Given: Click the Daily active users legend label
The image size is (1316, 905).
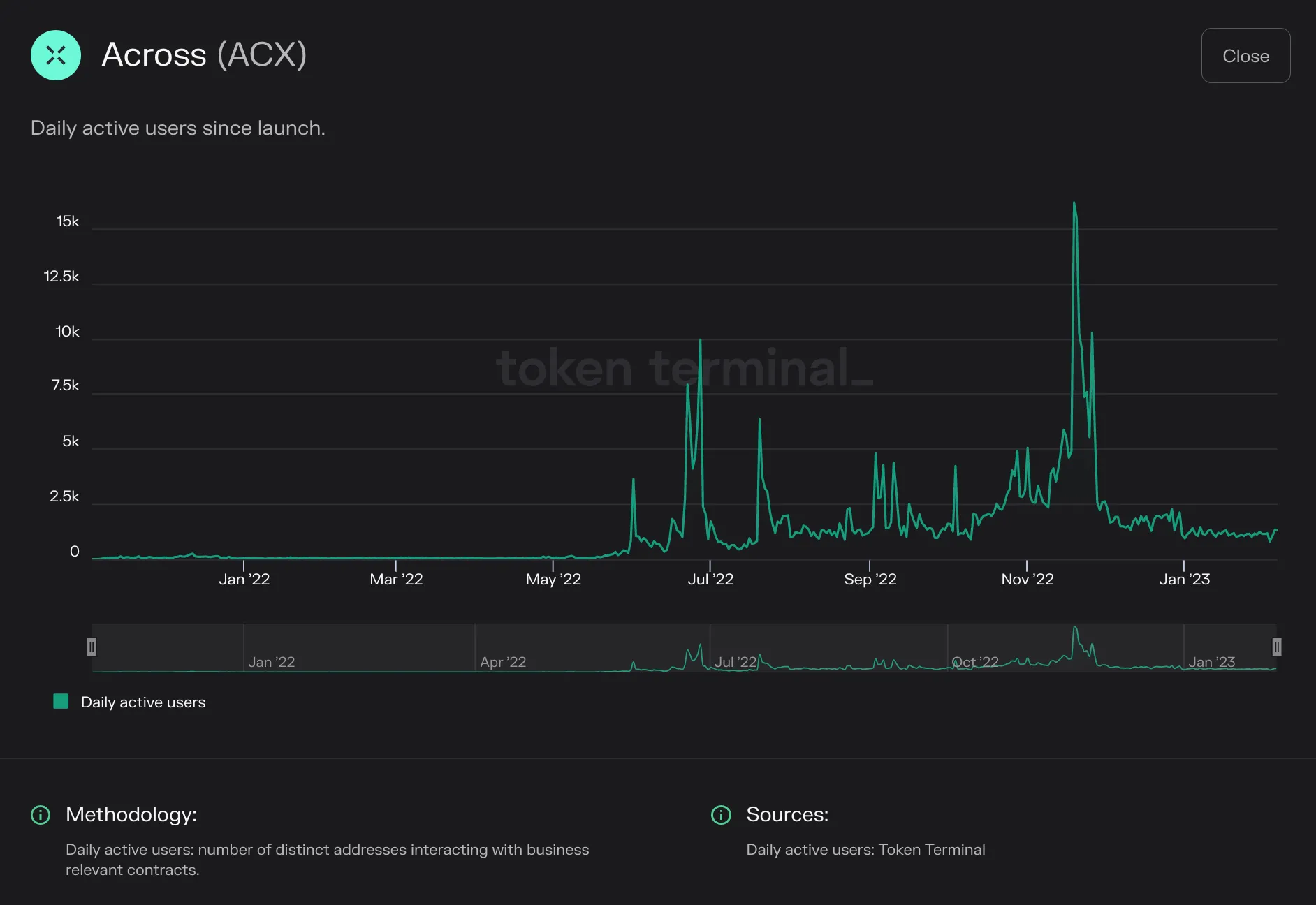Looking at the screenshot, I should pyautogui.click(x=143, y=702).
